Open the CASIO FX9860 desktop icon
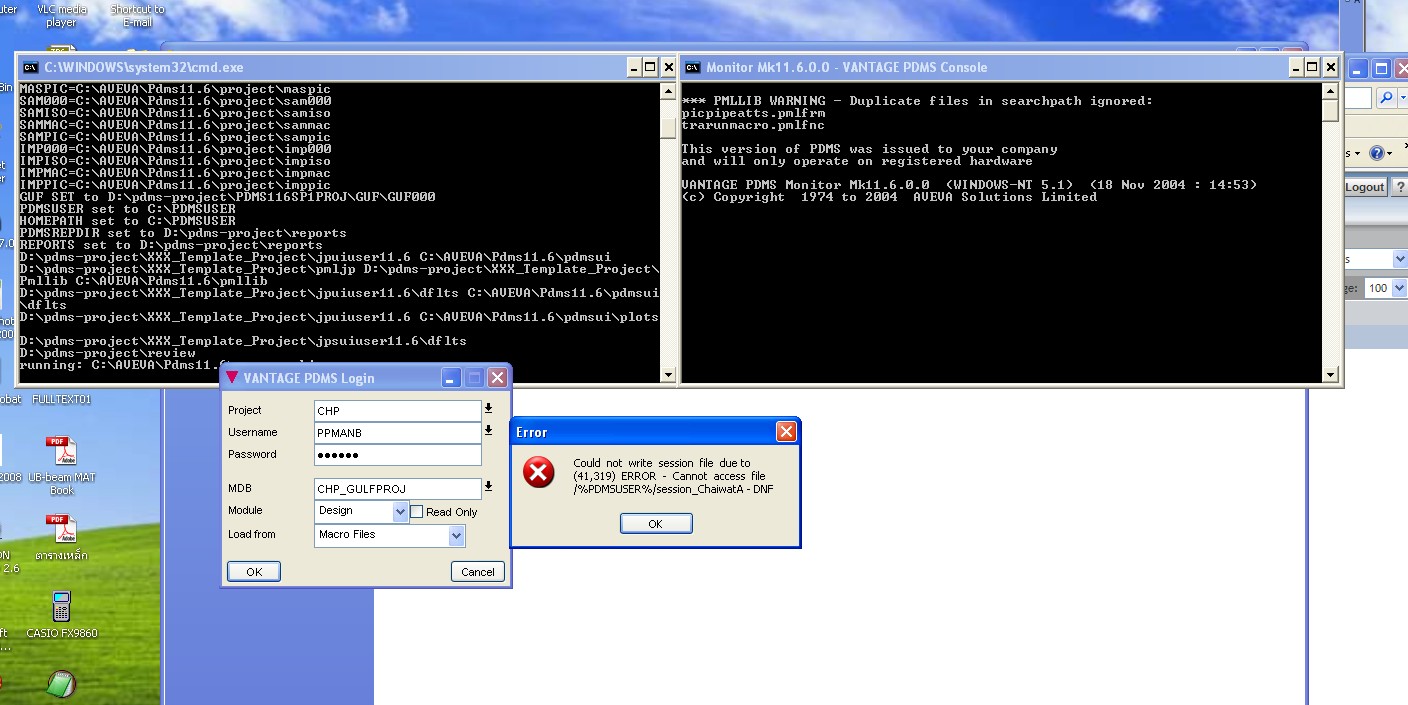The width and height of the screenshot is (1408, 705). point(61,607)
